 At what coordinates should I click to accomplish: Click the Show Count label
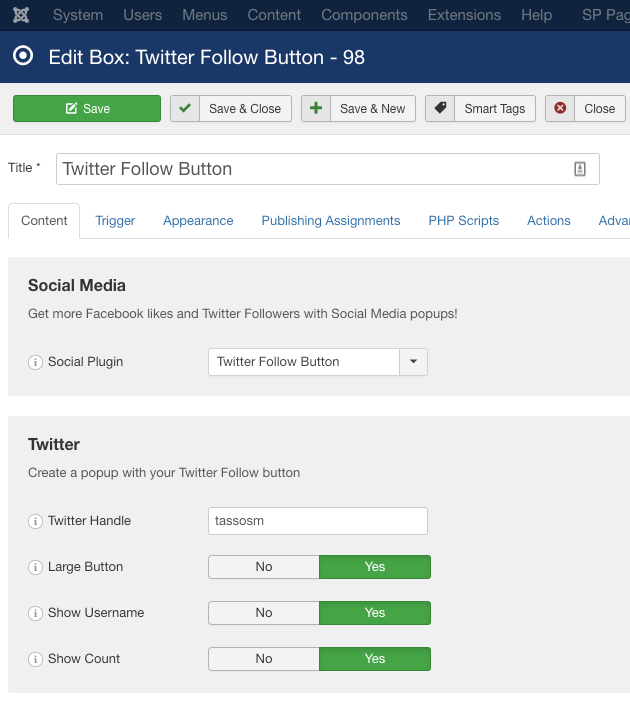(84, 659)
